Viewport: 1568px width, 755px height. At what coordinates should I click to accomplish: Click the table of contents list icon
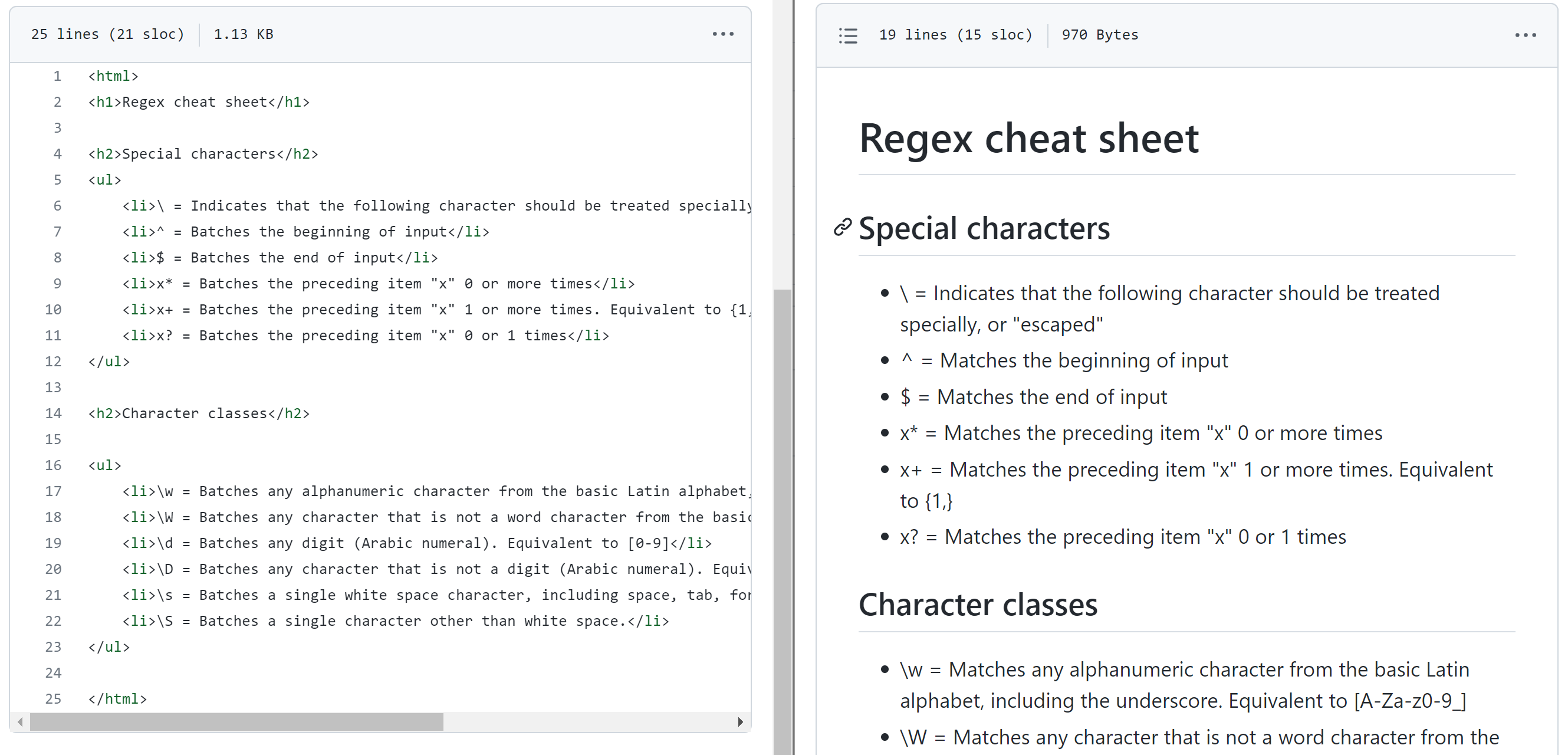click(847, 35)
